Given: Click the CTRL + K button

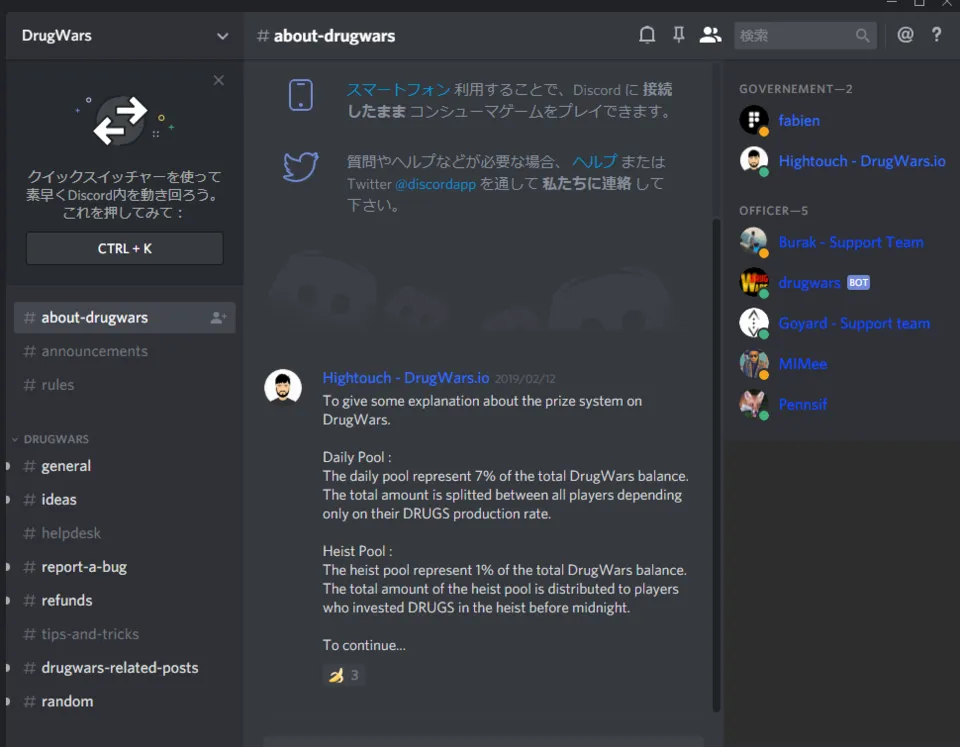Looking at the screenshot, I should pyautogui.click(x=124, y=249).
